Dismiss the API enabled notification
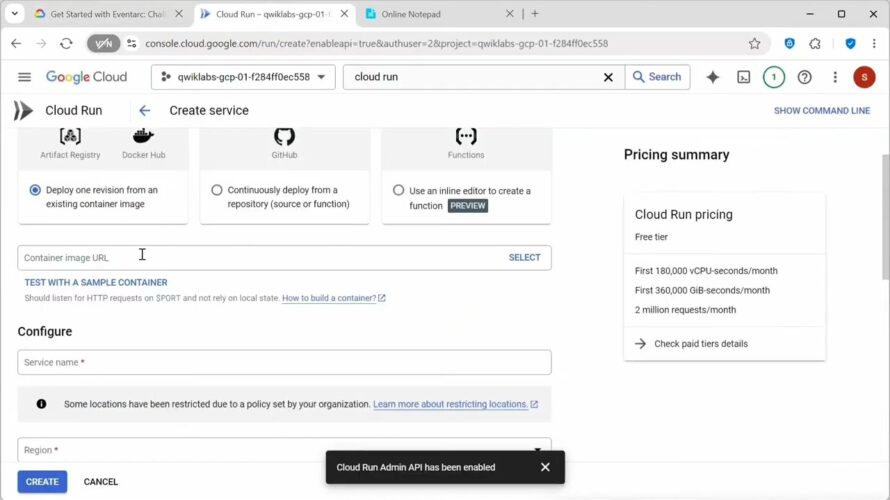Viewport: 890px width, 500px height. (x=545, y=467)
